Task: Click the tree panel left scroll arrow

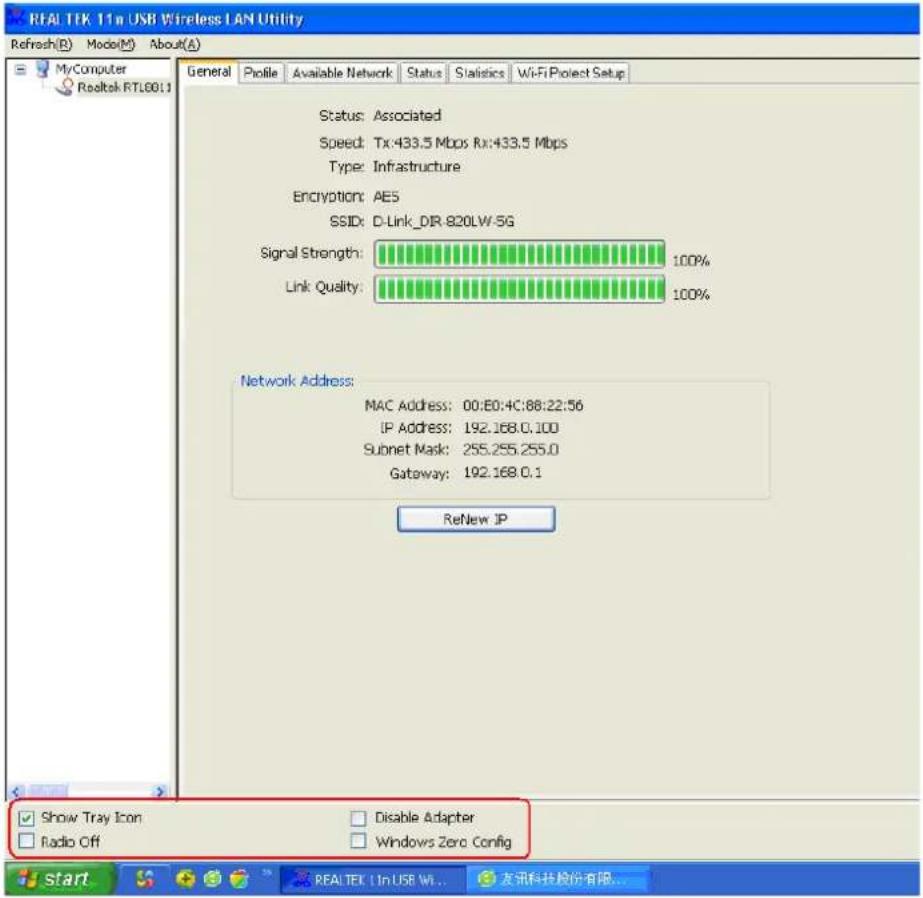Action: [x=16, y=791]
